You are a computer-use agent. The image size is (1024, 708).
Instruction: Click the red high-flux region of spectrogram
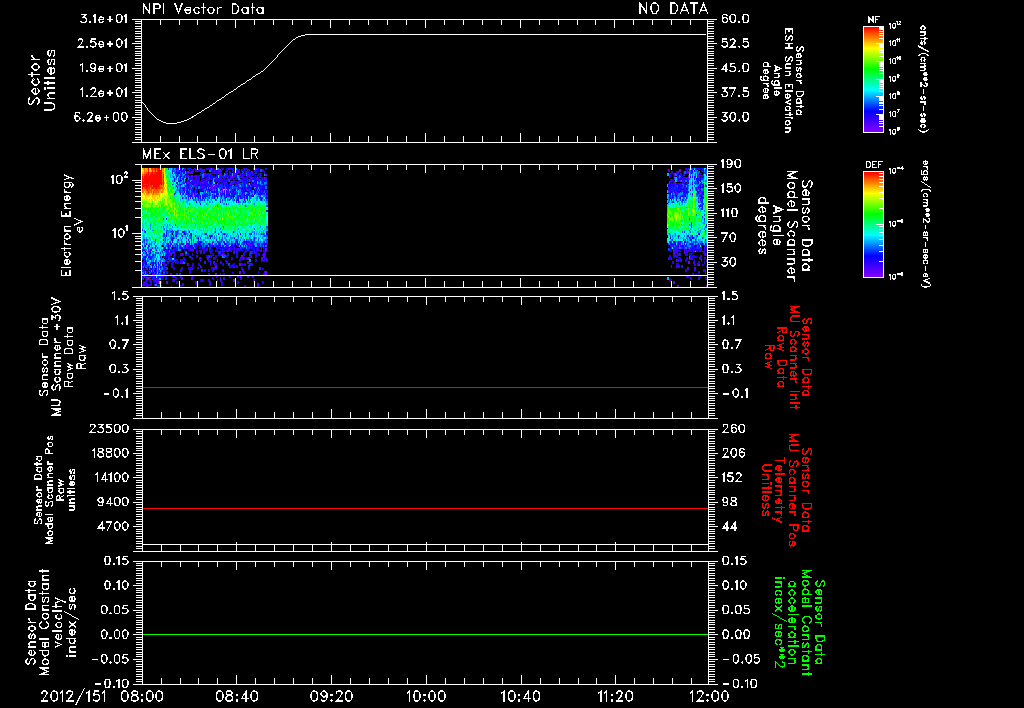tap(153, 180)
